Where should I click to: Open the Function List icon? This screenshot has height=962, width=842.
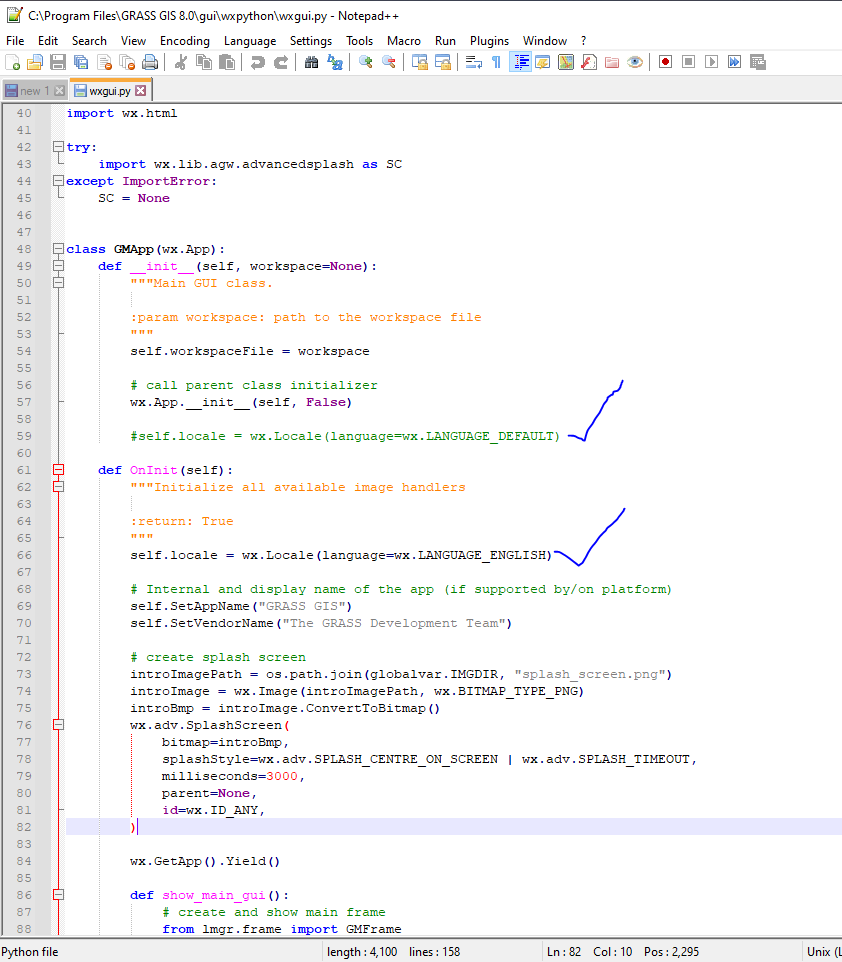589,62
